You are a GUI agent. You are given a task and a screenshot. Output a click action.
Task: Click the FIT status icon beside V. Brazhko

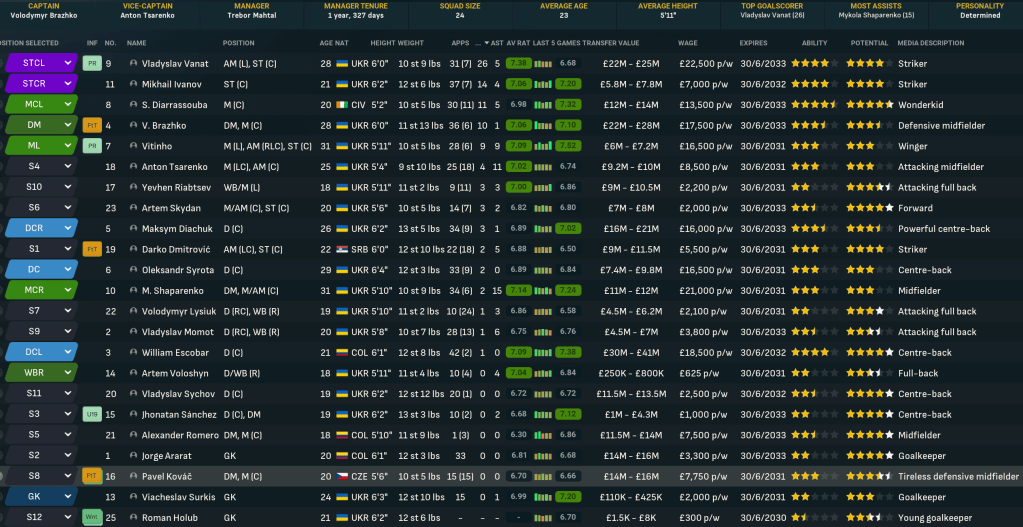point(92,126)
